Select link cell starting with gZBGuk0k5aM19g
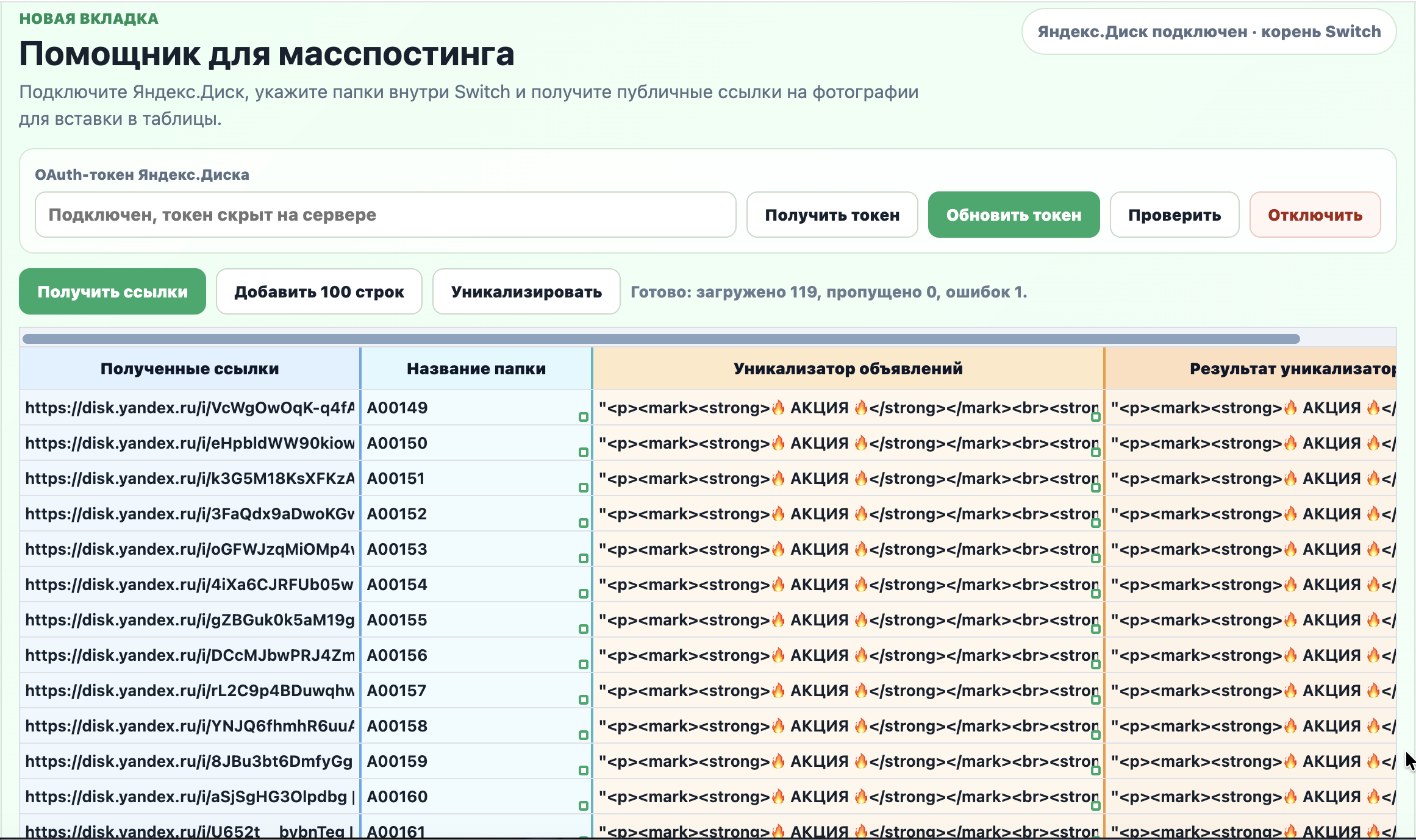Screen dimensions: 1416x840 pyautogui.click(x=190, y=619)
